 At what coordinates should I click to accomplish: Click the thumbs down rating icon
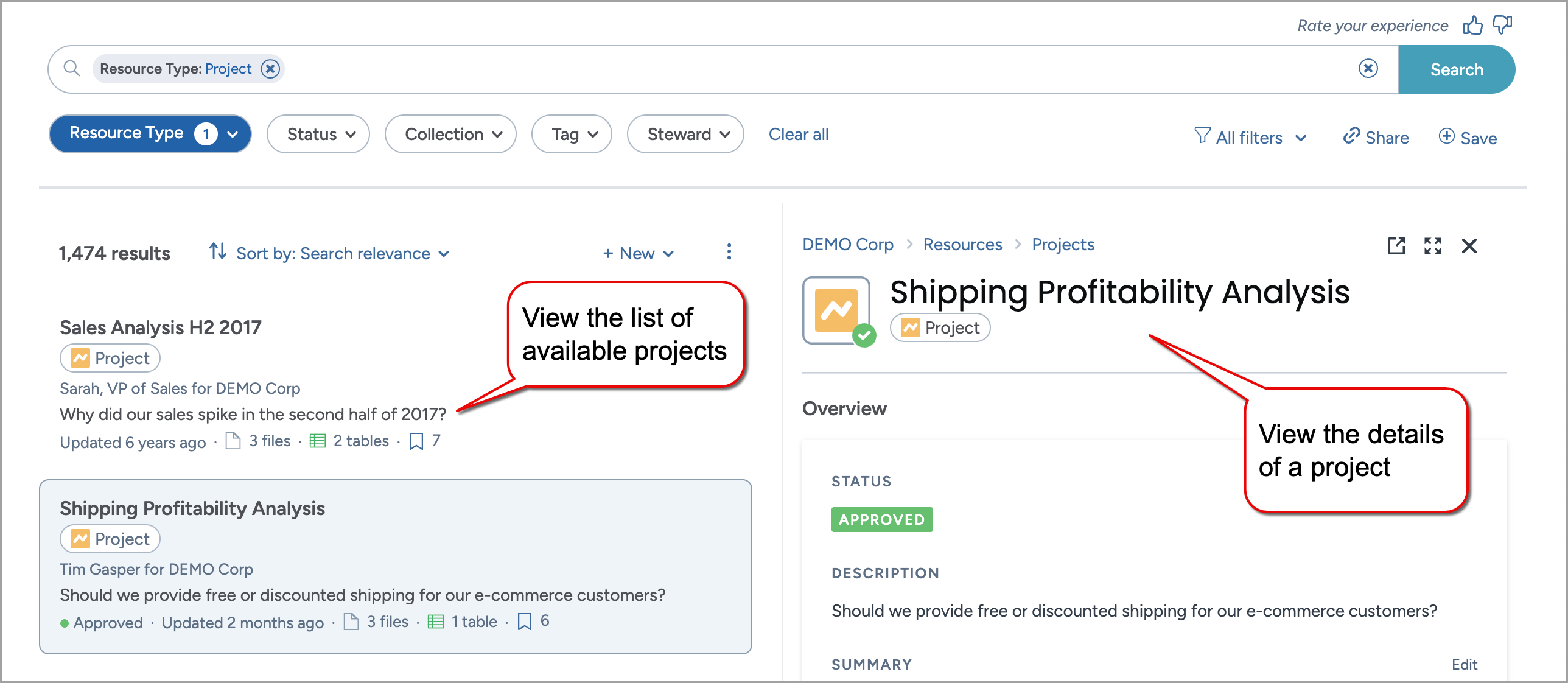pyautogui.click(x=1502, y=26)
